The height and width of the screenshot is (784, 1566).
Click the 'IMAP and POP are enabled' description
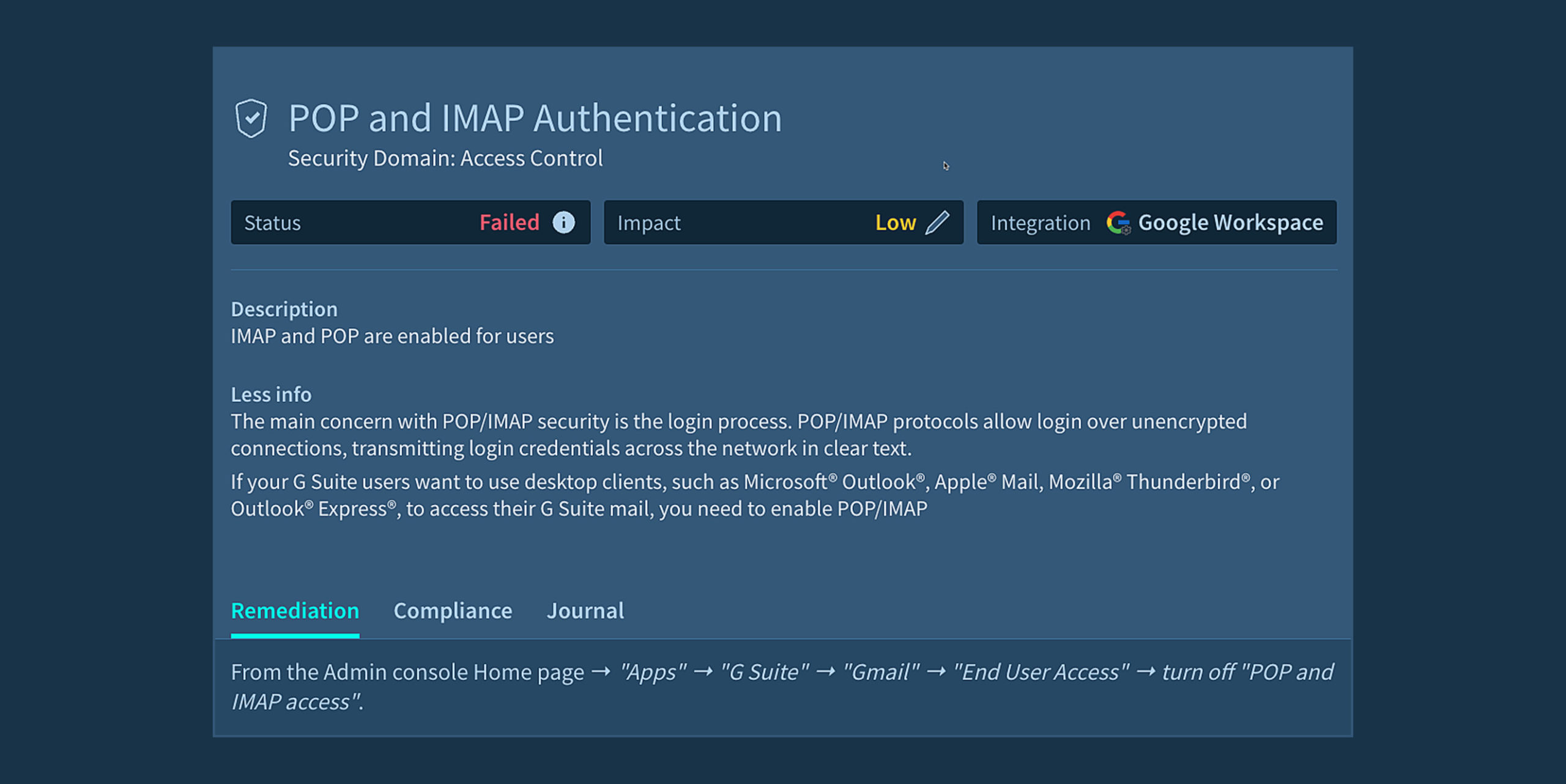tap(392, 336)
